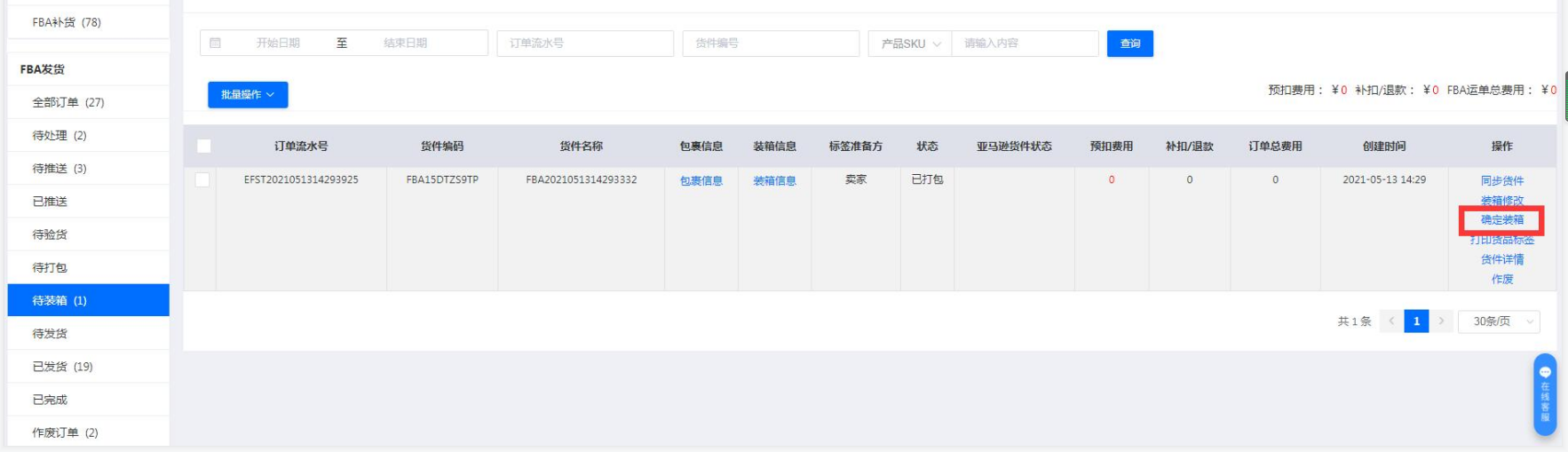The height and width of the screenshot is (452, 1568).
Task: Click the calendar icon in the date range field
Action: tap(215, 43)
